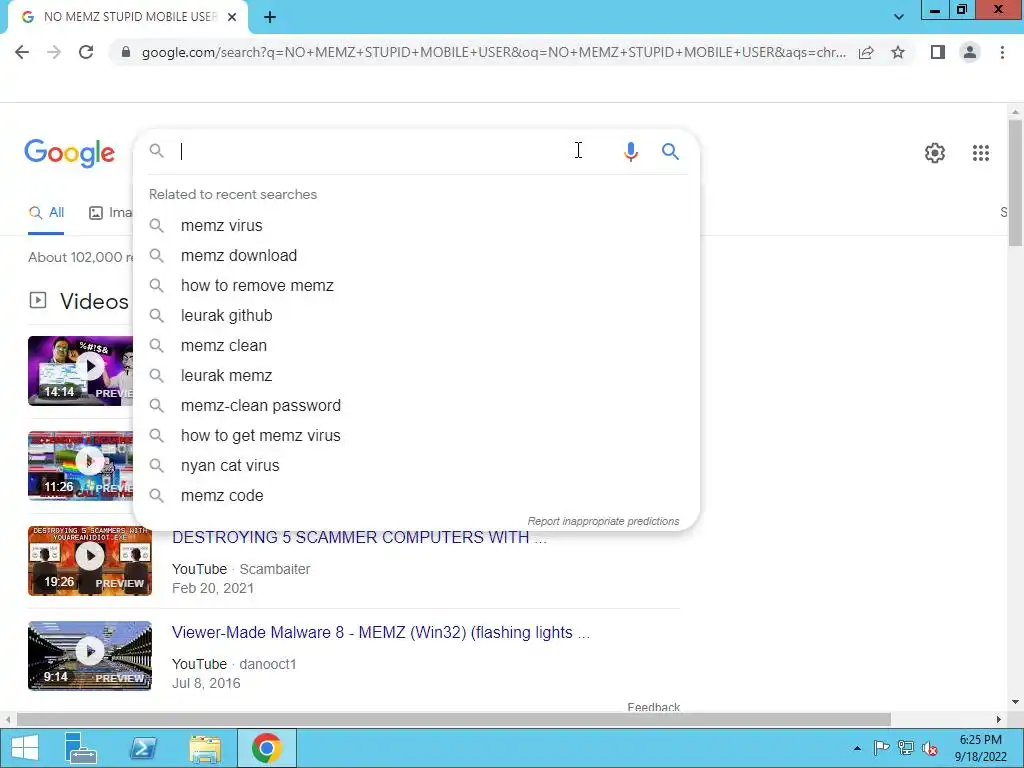
Task: Click the Google logo
Action: 69,153
